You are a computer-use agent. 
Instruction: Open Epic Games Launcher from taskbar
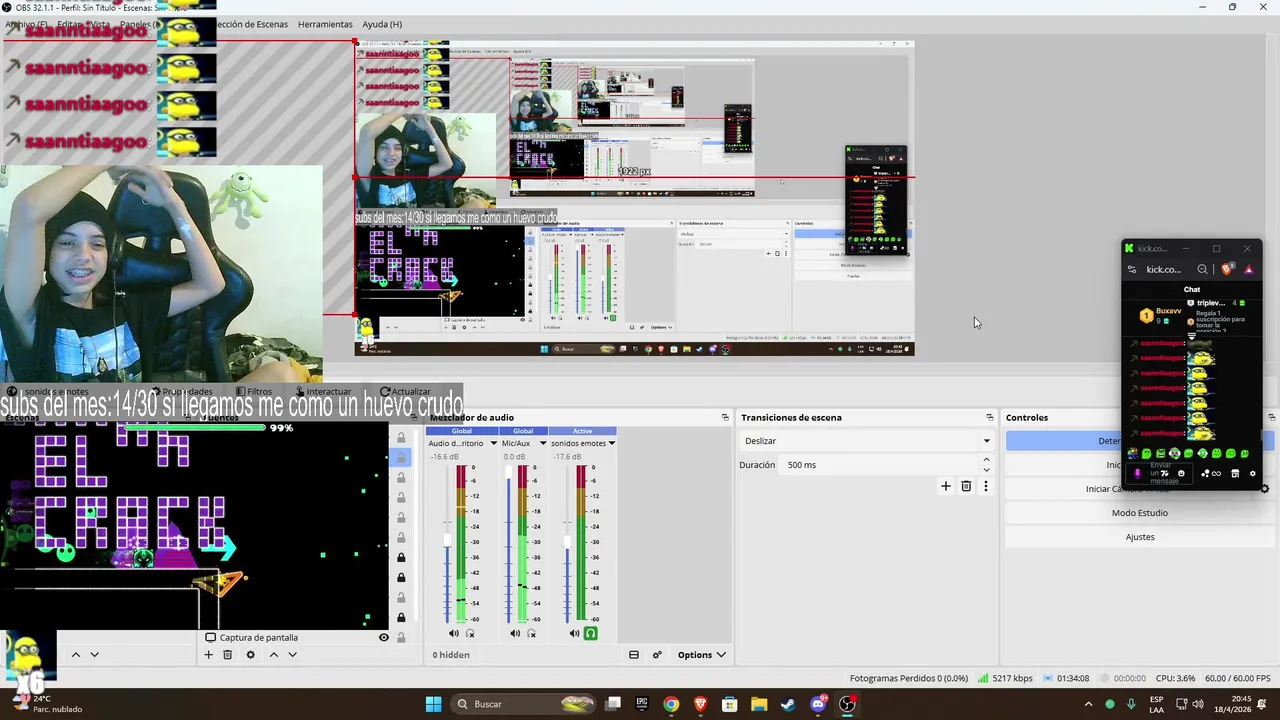642,704
